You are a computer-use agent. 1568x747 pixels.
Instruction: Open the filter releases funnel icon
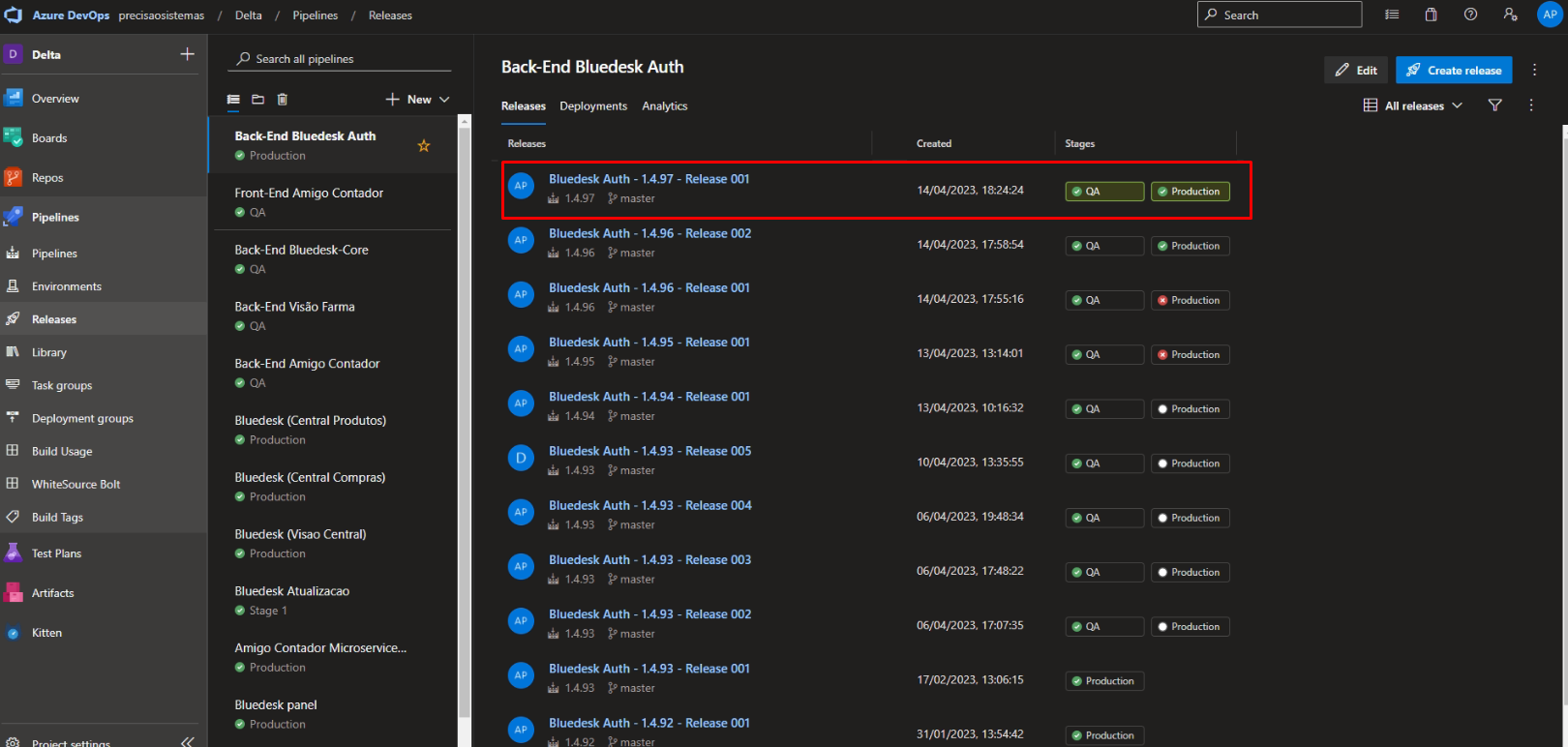coord(1494,105)
